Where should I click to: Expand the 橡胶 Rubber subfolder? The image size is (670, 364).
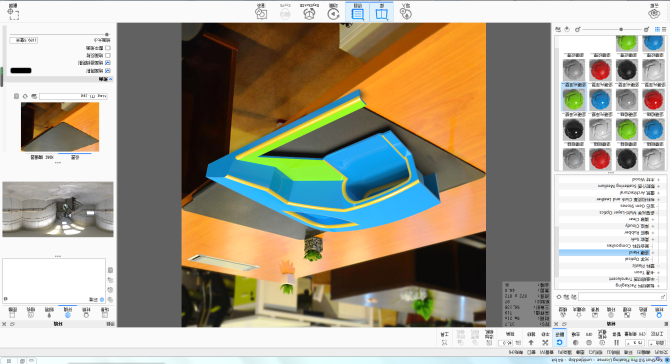[x=653, y=232]
